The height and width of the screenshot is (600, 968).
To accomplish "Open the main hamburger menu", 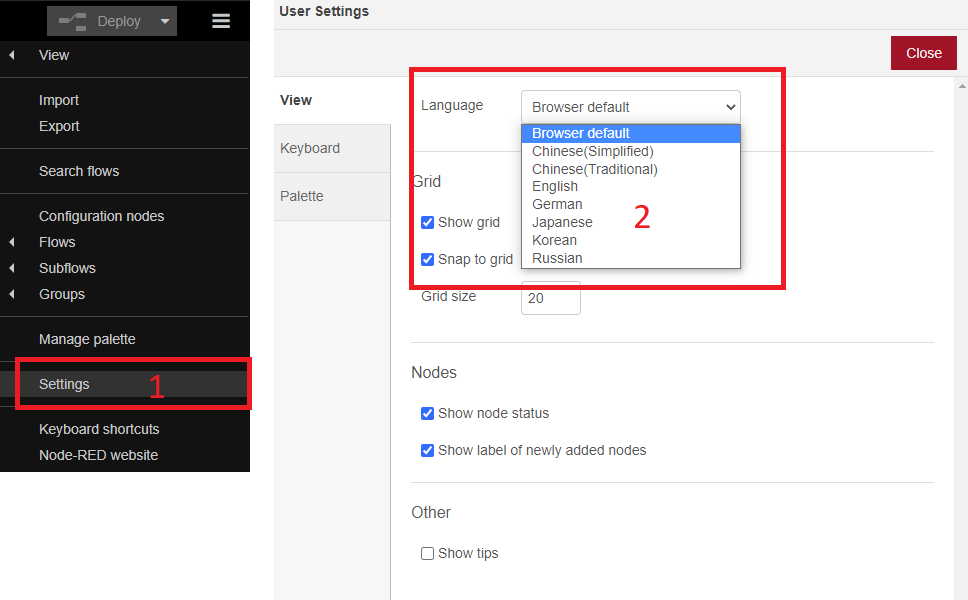I will [220, 20].
